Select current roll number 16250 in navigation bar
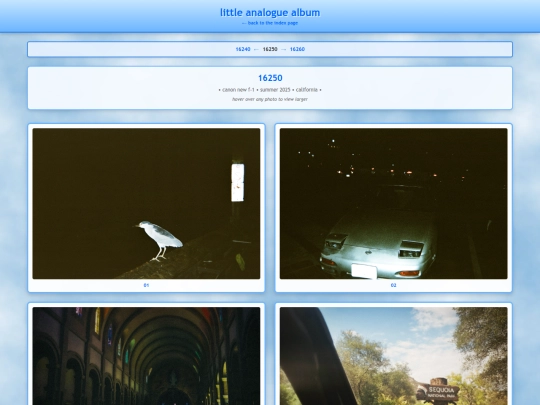Image resolution: width=540 pixels, height=405 pixels. pos(270,49)
